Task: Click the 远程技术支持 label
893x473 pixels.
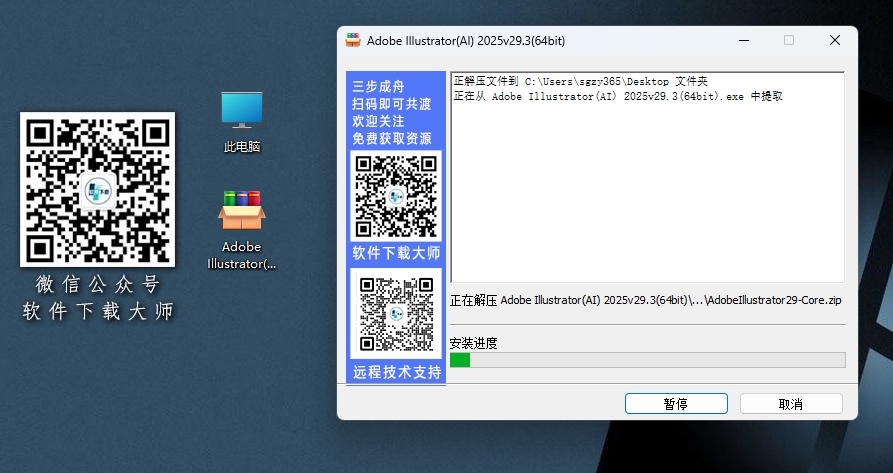Action: pos(397,372)
